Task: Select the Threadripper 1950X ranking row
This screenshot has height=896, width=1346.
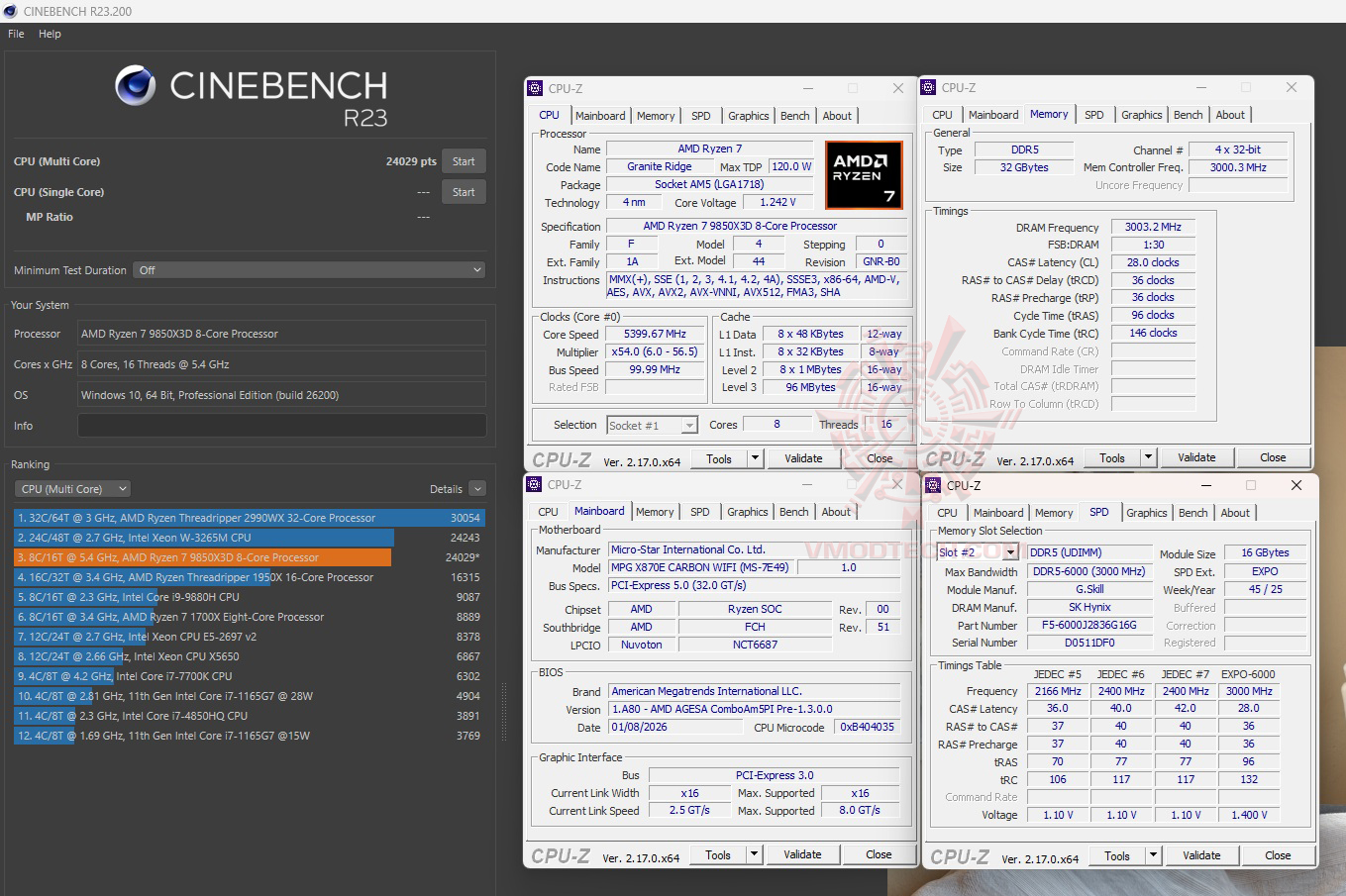Action: (249, 577)
